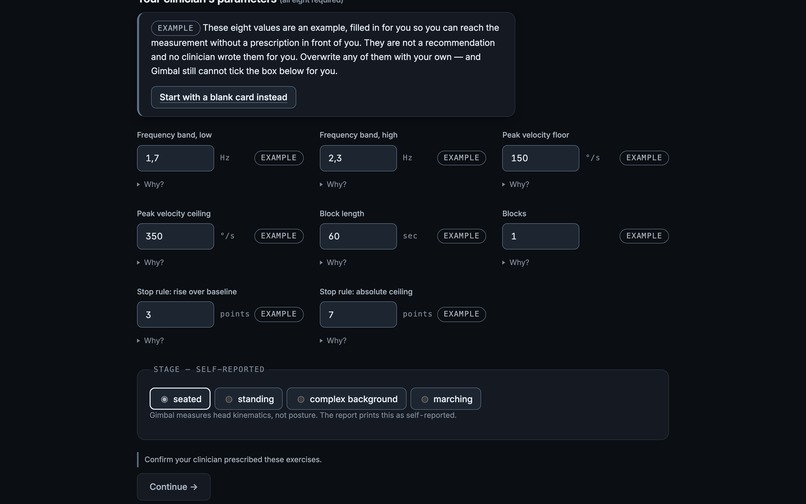Viewport: 806px width, 504px height.
Task: Expand Why? under Peak velocity floor
Action: pos(516,184)
